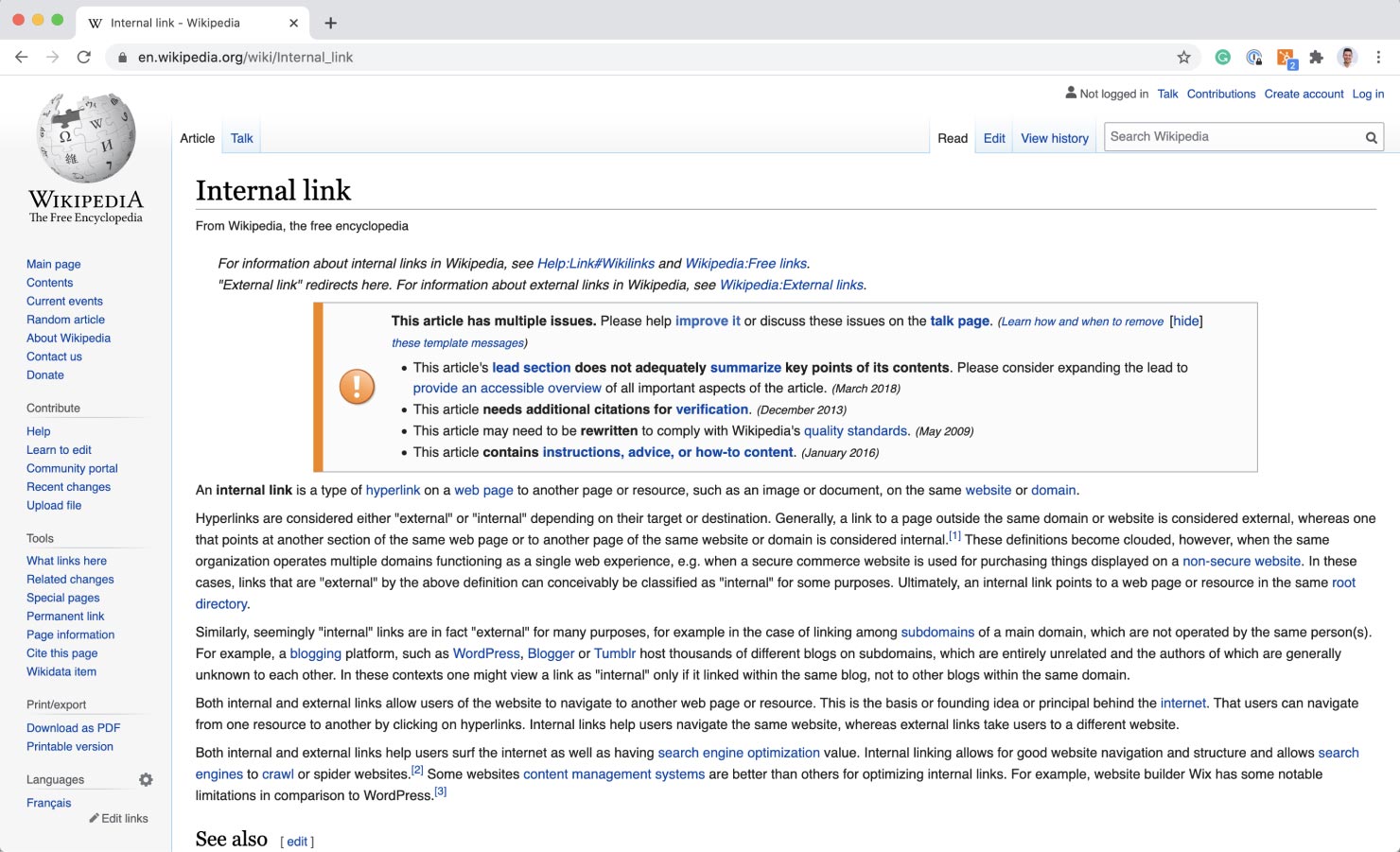Viewport: 1400px width, 852px height.
Task: Open a new browser tab
Action: point(329,22)
